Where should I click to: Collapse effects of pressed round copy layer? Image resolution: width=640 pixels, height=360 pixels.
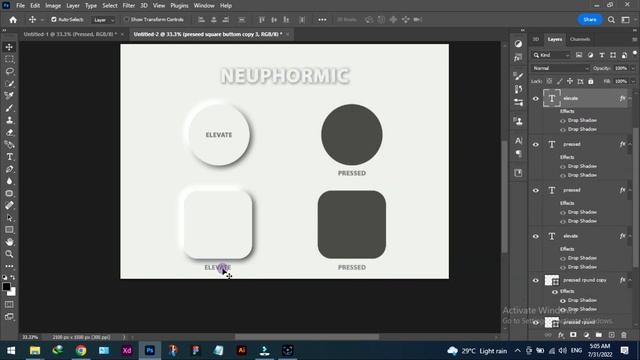(x=631, y=280)
